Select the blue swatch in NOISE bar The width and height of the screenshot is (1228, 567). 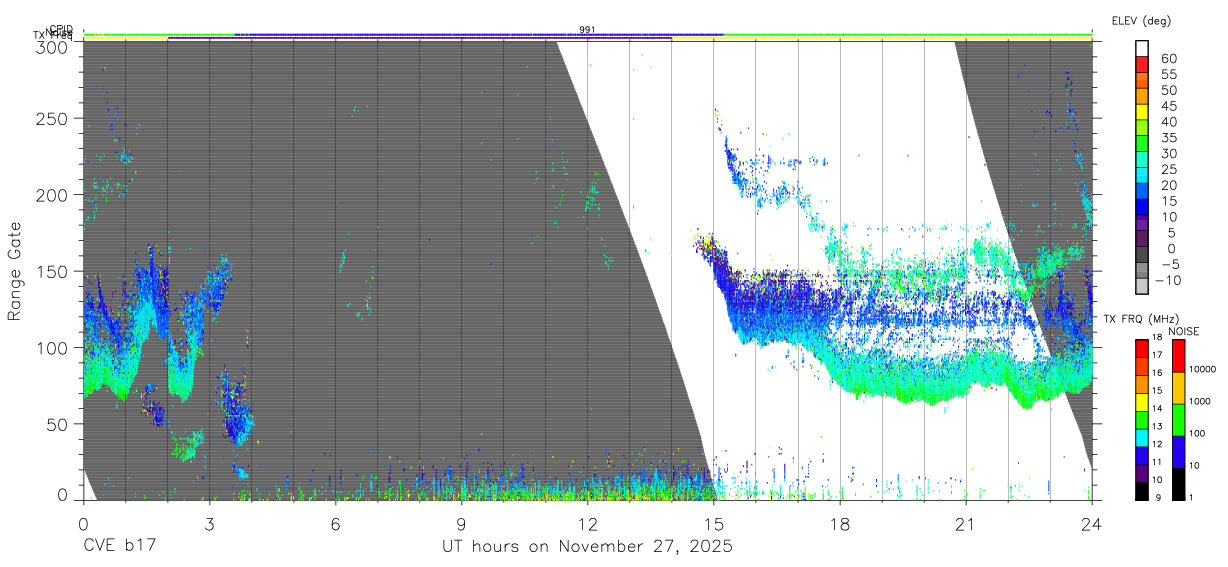pyautogui.click(x=1179, y=451)
